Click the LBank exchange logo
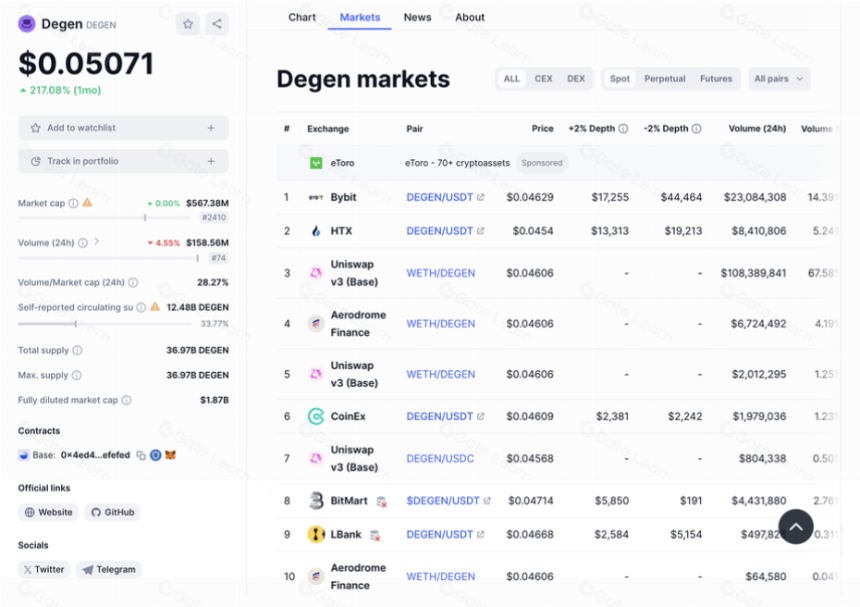 [316, 534]
